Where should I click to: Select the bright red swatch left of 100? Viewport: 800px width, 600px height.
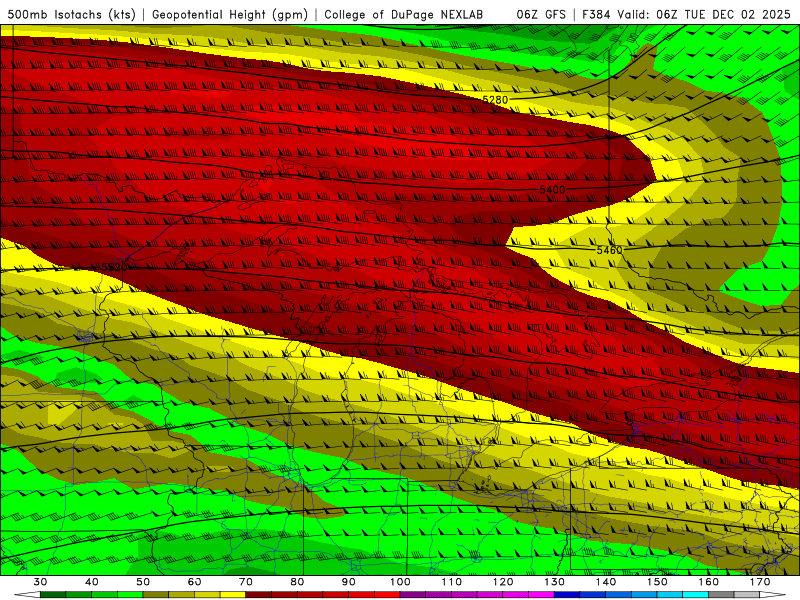pos(387,595)
